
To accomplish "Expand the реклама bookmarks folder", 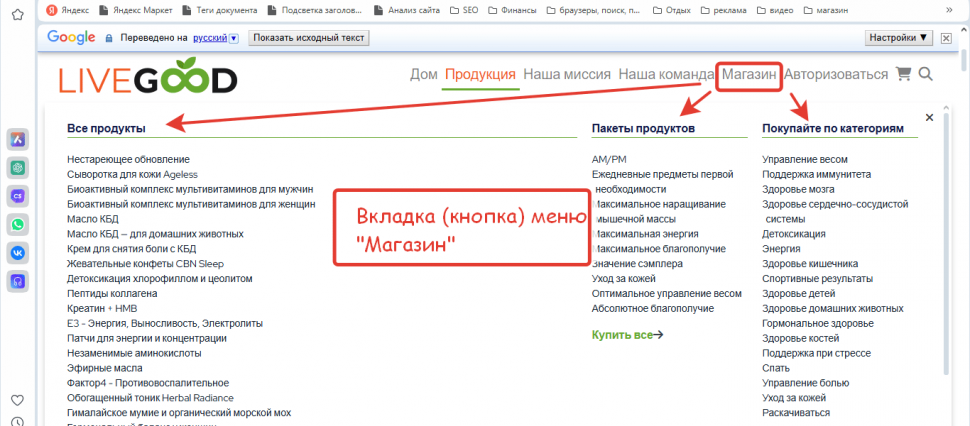I will (726, 10).
